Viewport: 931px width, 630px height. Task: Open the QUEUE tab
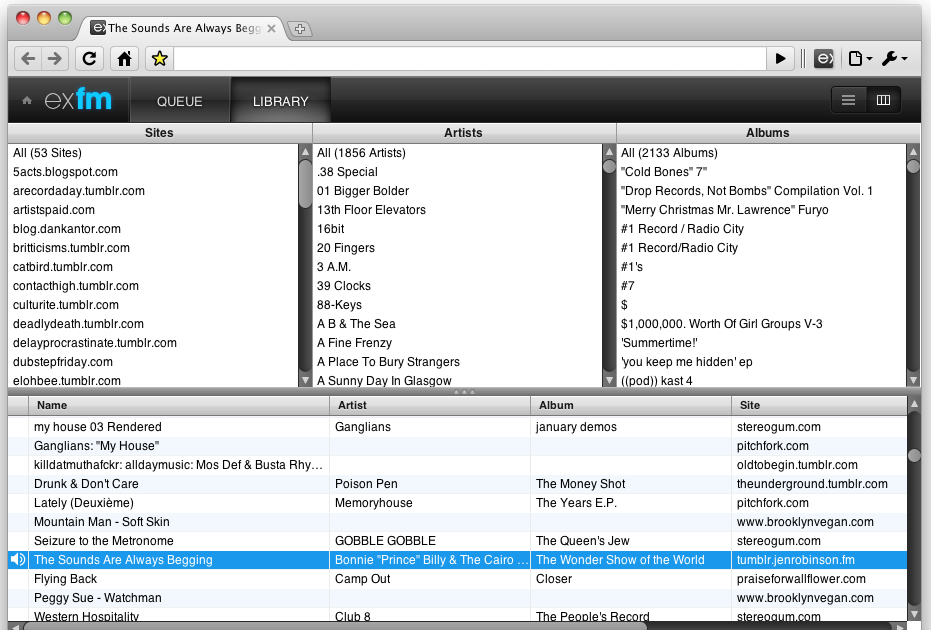click(x=179, y=101)
